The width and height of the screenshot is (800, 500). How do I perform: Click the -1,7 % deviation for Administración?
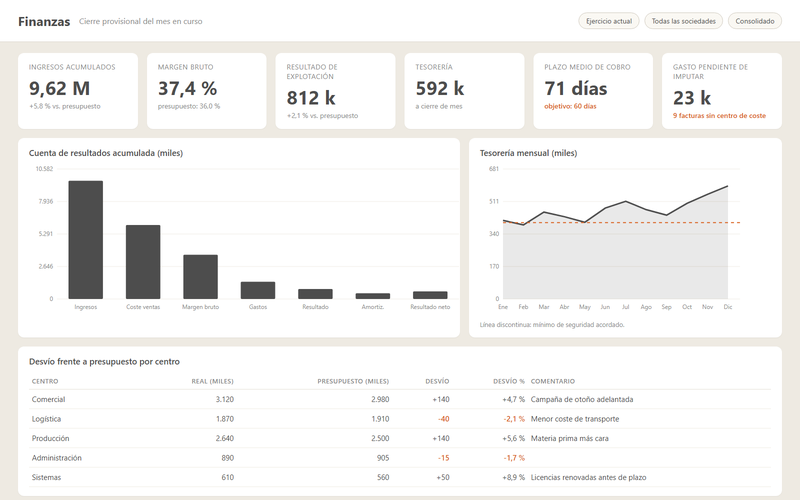(x=514, y=458)
